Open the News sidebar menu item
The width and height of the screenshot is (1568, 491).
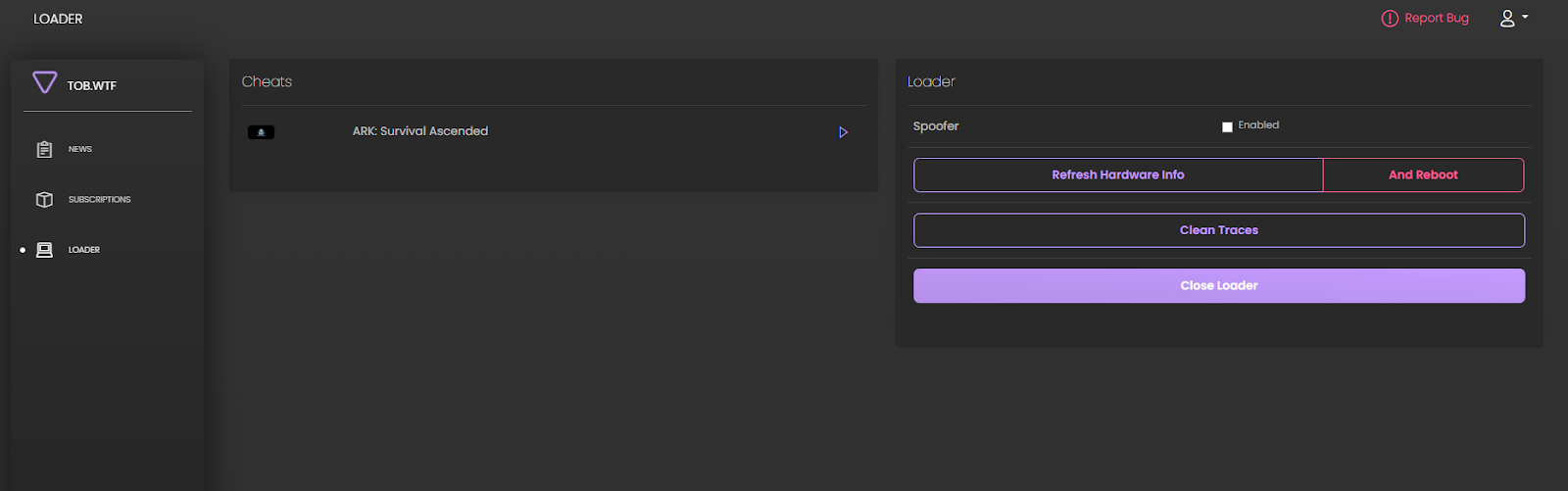(x=80, y=149)
